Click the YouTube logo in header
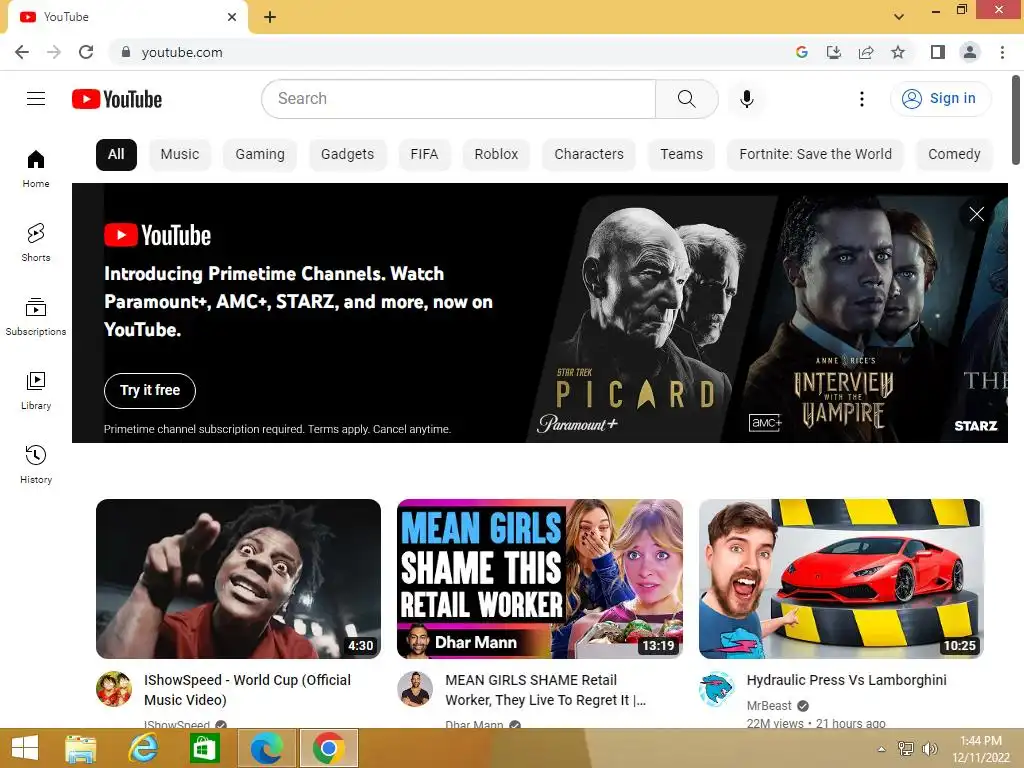This screenshot has height=768, width=1024. tap(117, 99)
